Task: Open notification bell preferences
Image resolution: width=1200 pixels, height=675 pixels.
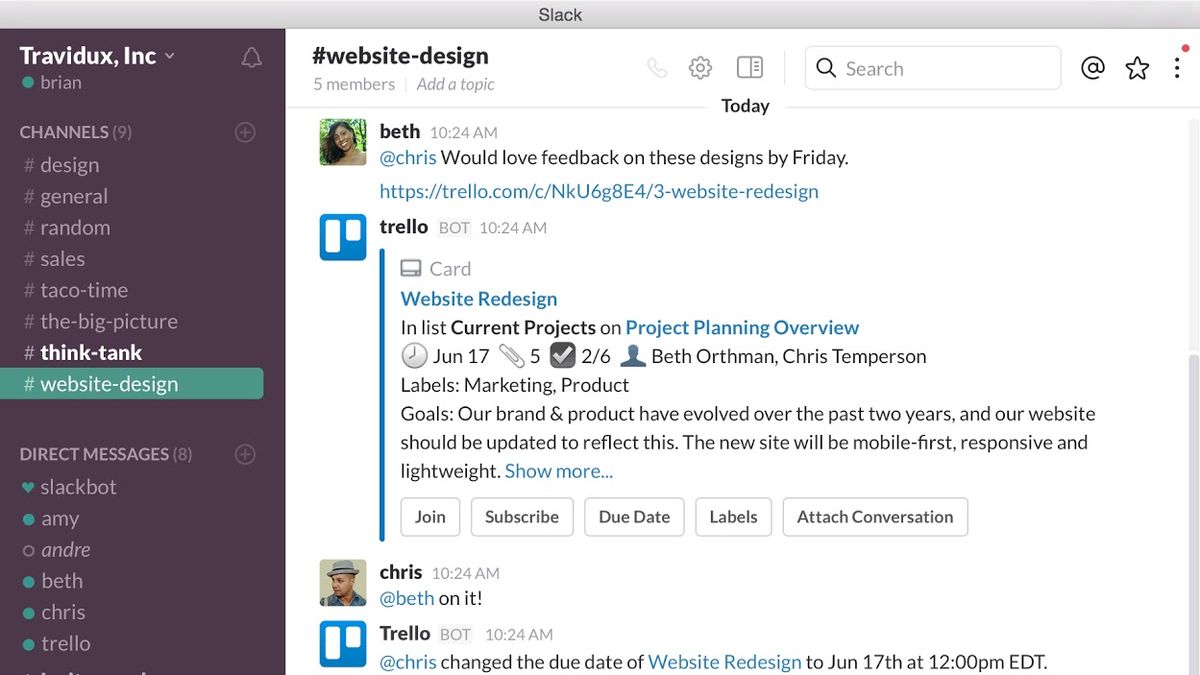Action: [251, 58]
